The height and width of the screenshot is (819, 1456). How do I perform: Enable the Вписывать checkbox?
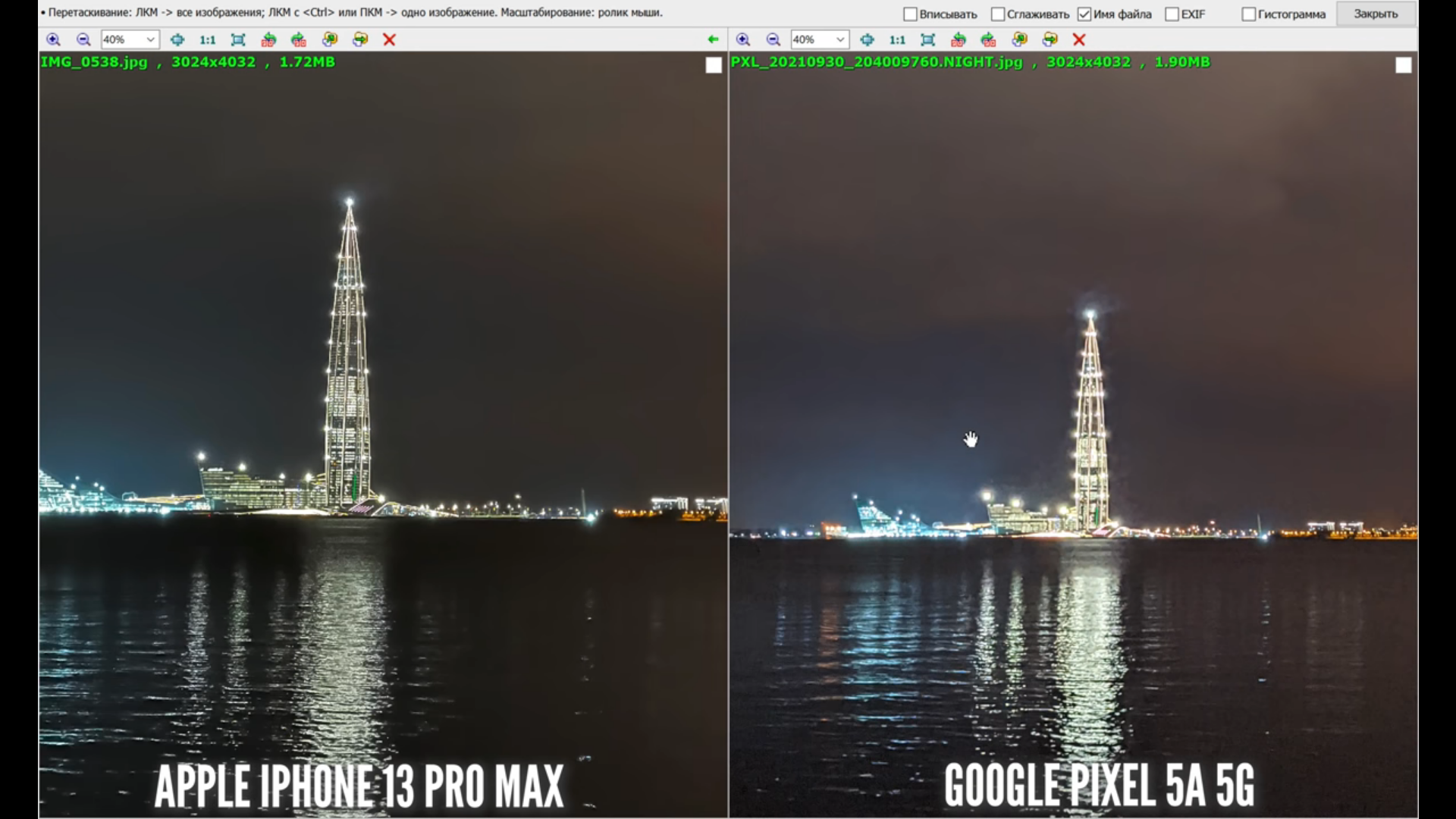coord(910,14)
